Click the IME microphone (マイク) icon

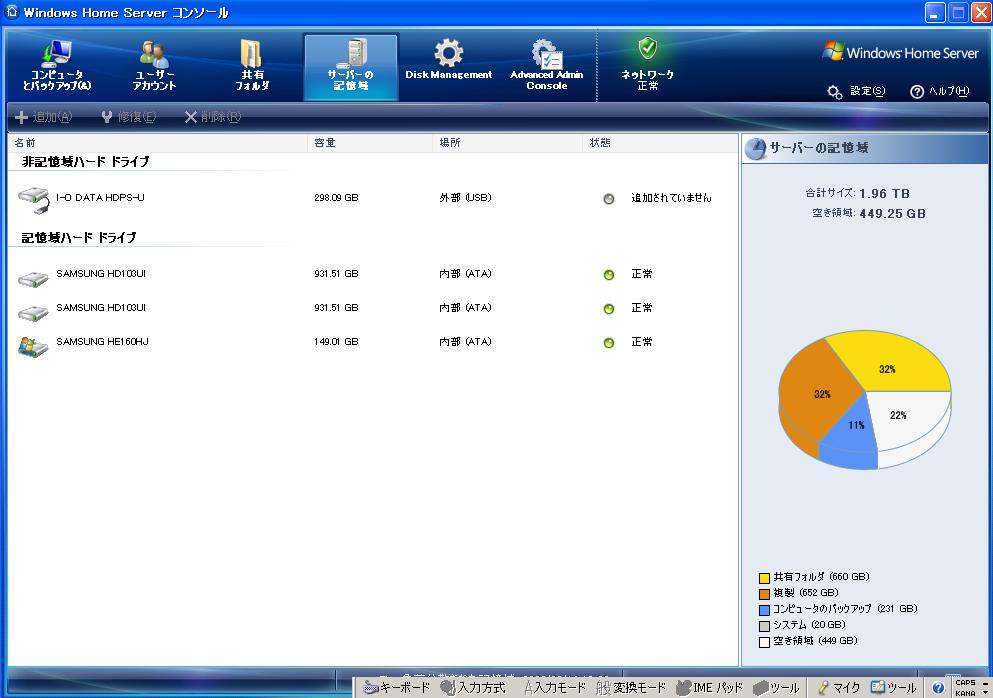[823, 688]
